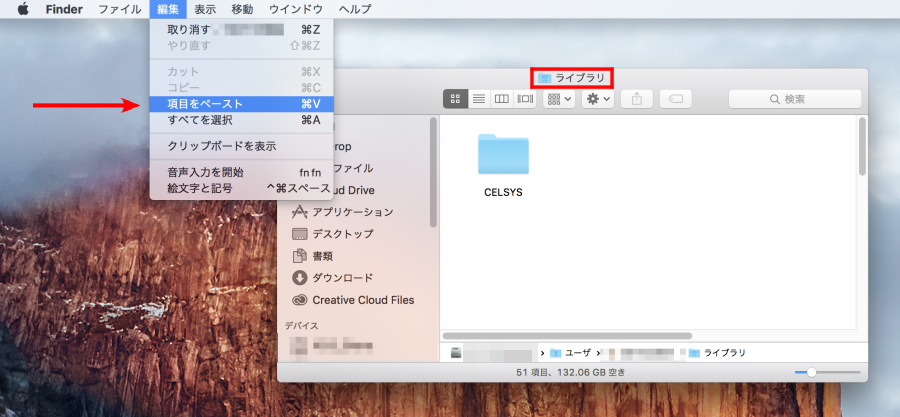Click the disk icon in path bar
The width and height of the screenshot is (900, 417).
click(456, 353)
